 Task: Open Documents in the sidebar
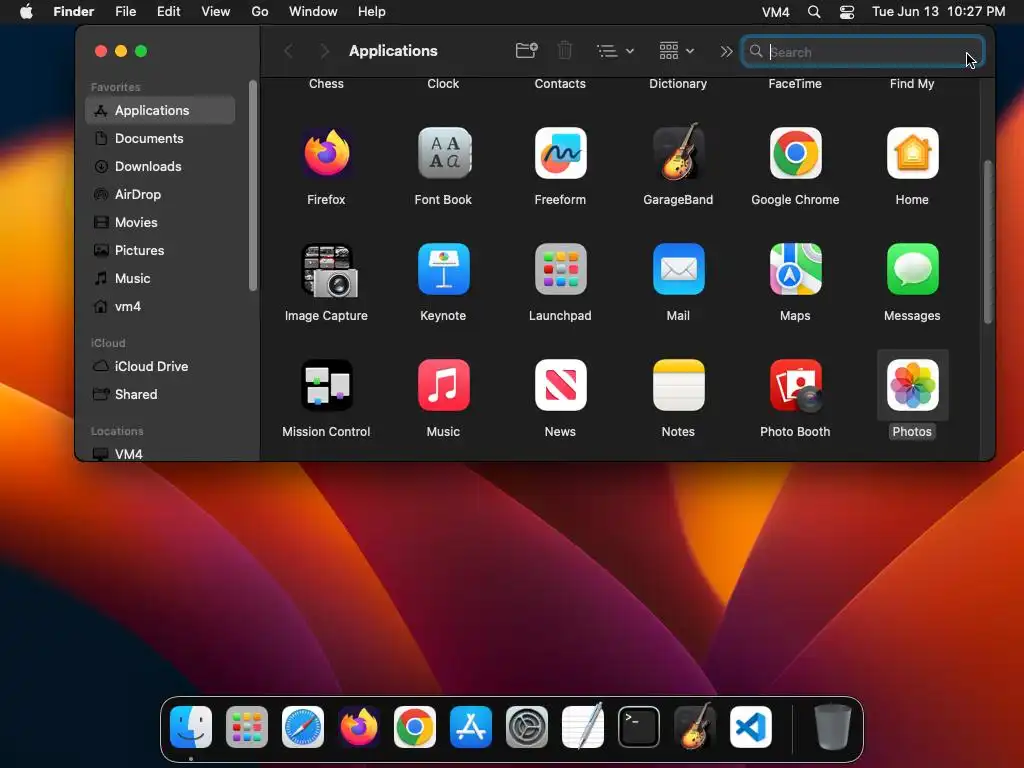(x=160, y=138)
